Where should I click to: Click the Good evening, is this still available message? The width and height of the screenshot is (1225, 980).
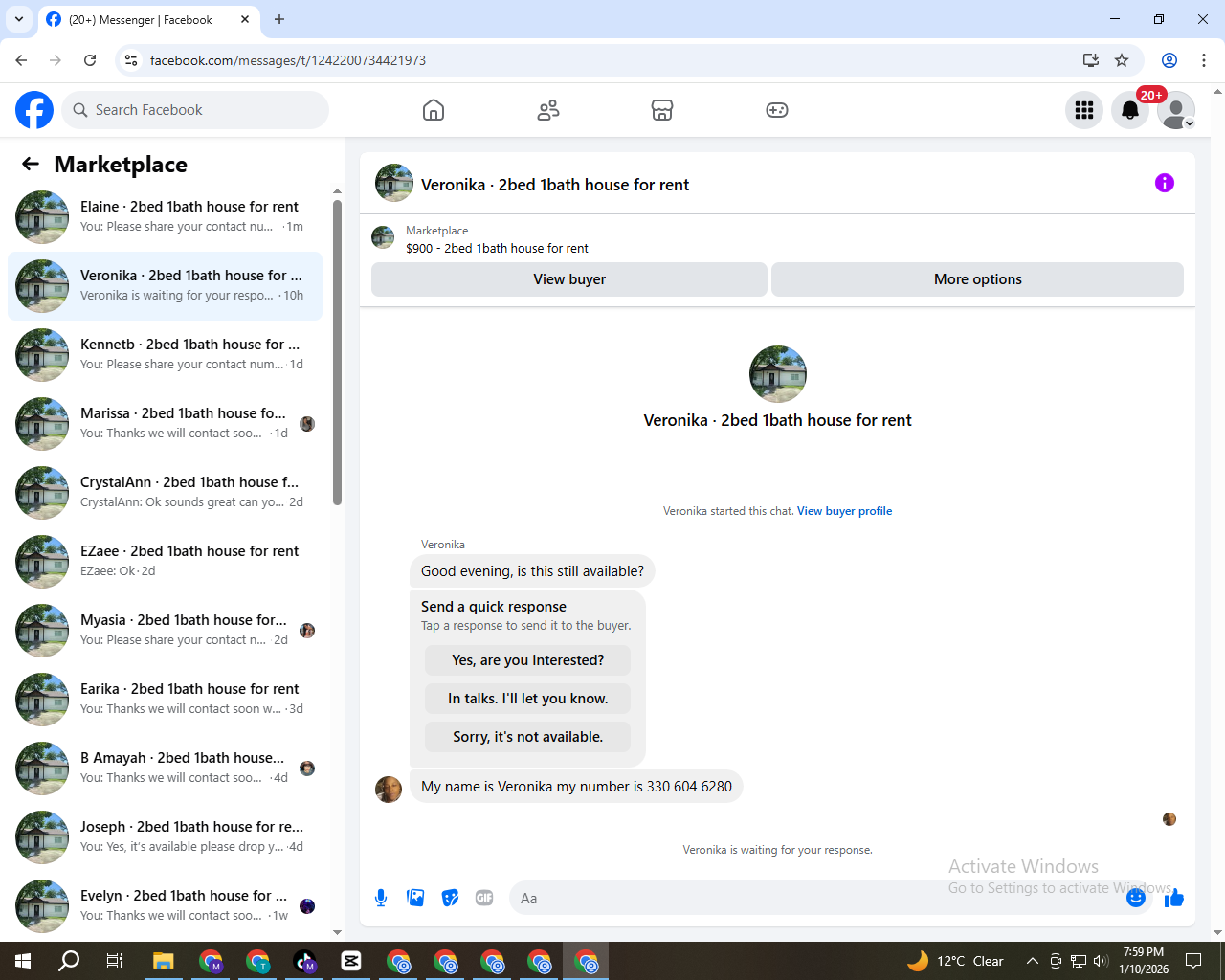(x=532, y=571)
